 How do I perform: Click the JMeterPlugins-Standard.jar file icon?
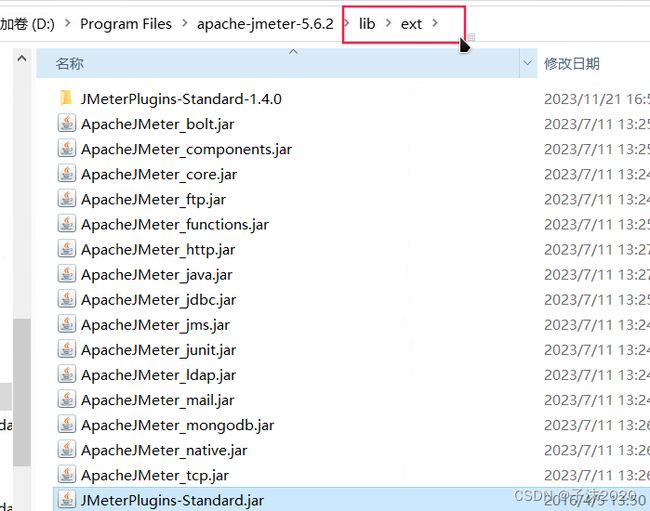66,500
